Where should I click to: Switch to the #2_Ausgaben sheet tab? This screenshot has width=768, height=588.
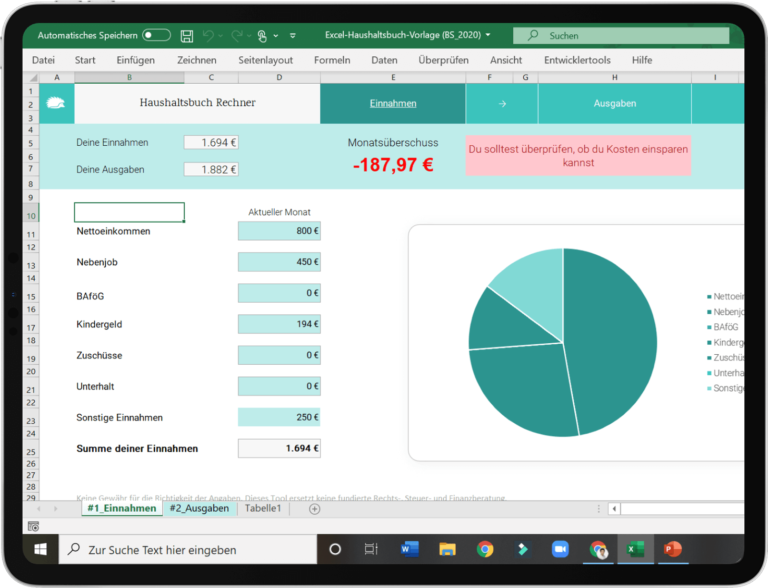(199, 509)
